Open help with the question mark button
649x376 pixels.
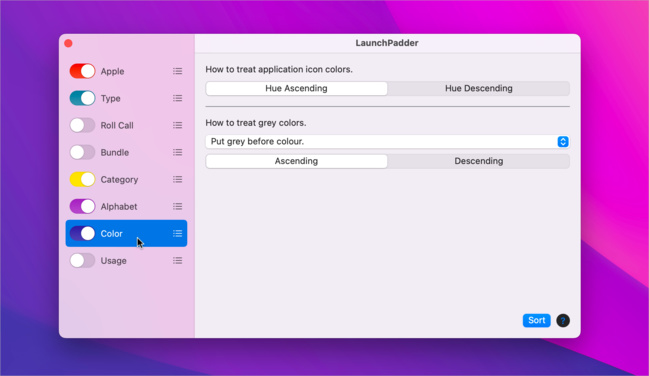coord(563,320)
